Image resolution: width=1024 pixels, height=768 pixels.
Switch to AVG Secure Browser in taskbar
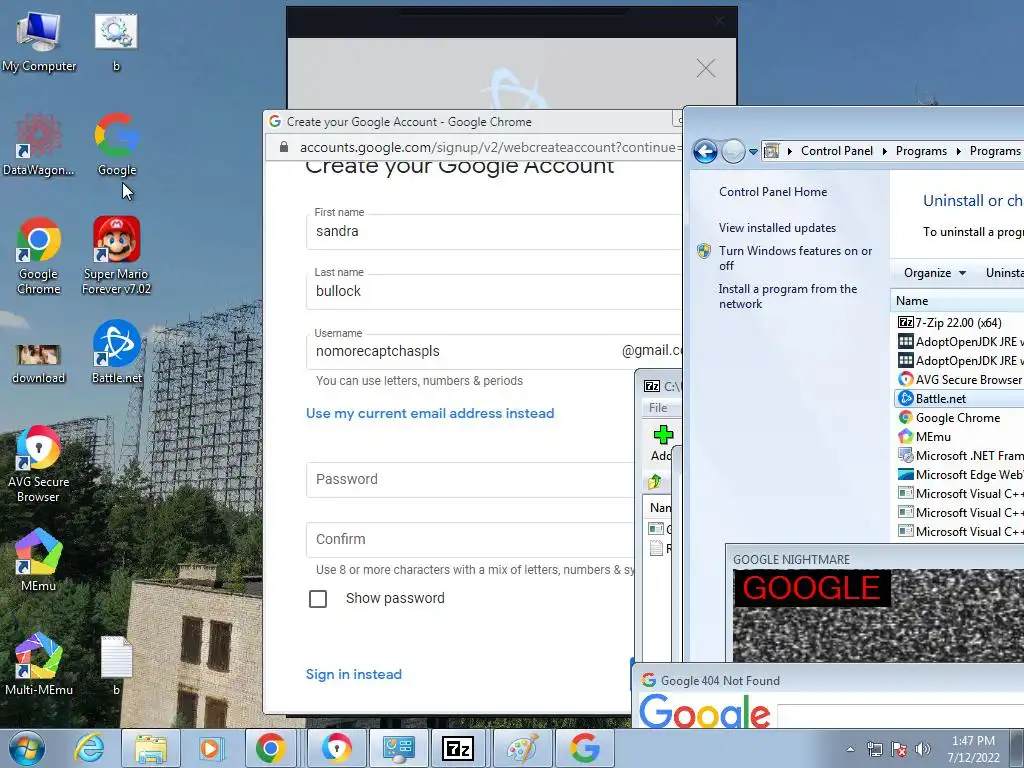[x=337, y=748]
